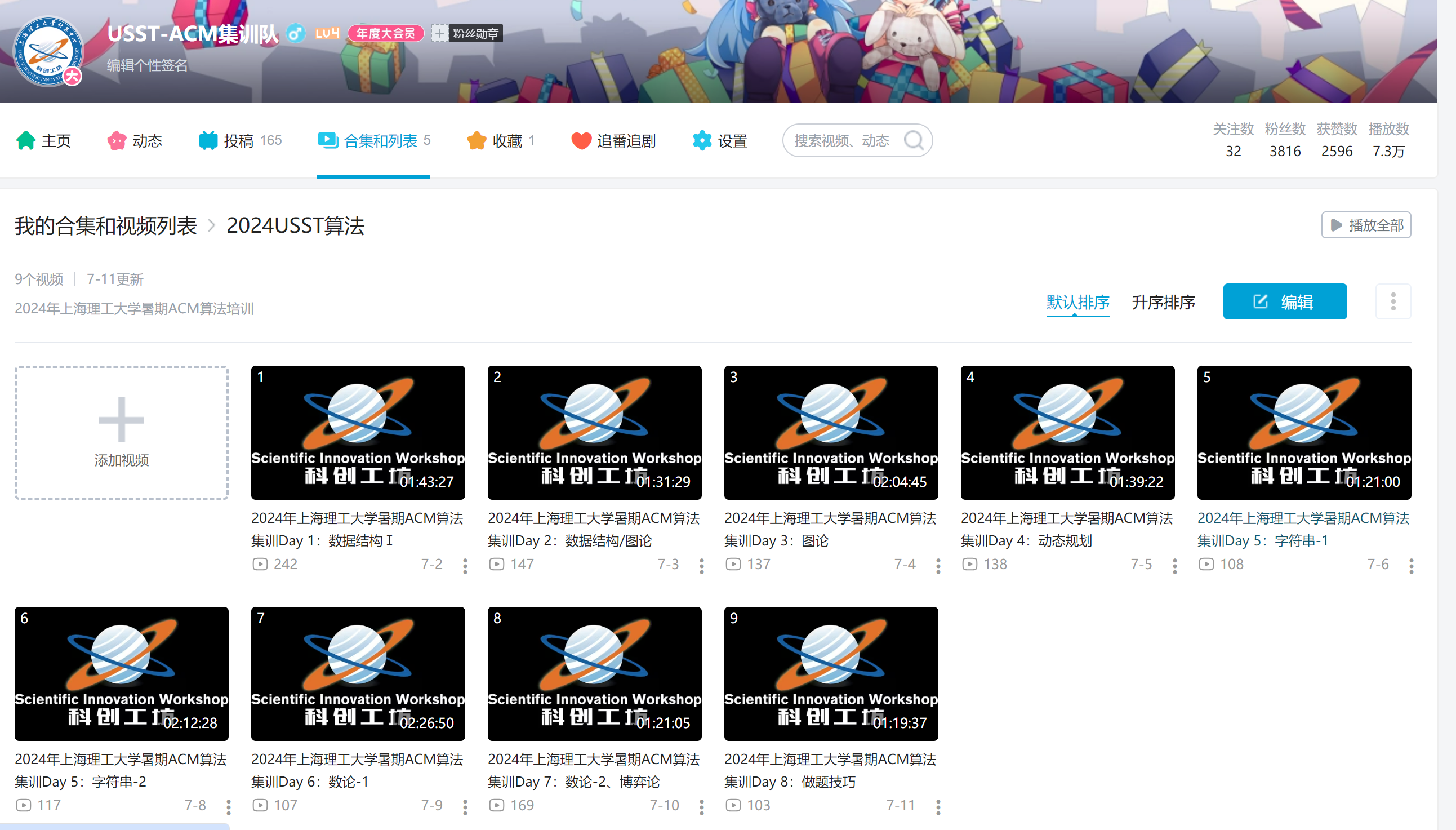Open more options menu beside edit button
Image resolution: width=1456 pixels, height=830 pixels.
pos(1393,301)
